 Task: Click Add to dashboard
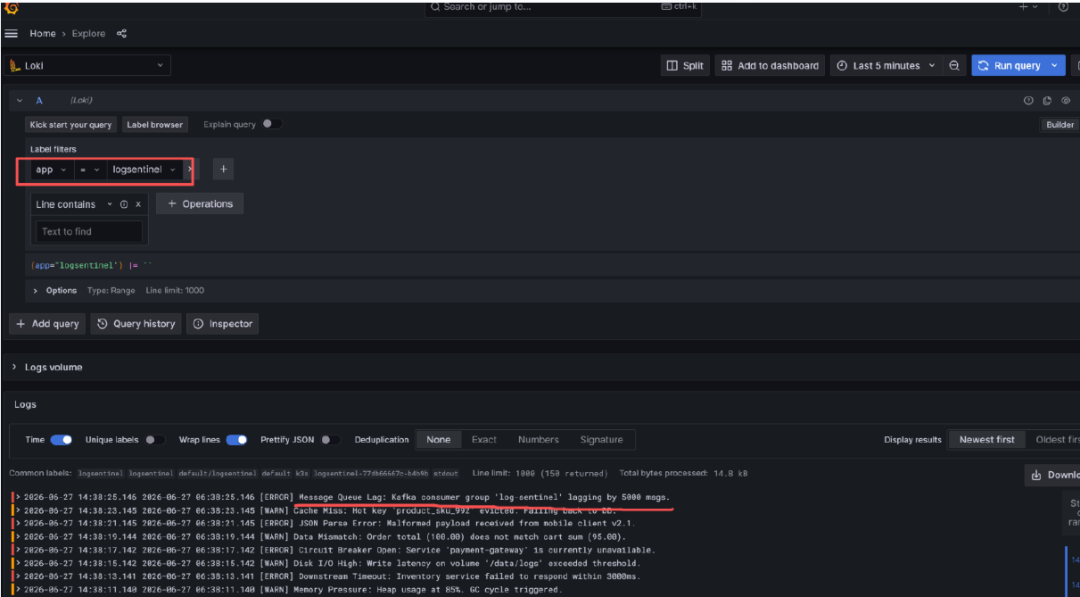coord(770,65)
